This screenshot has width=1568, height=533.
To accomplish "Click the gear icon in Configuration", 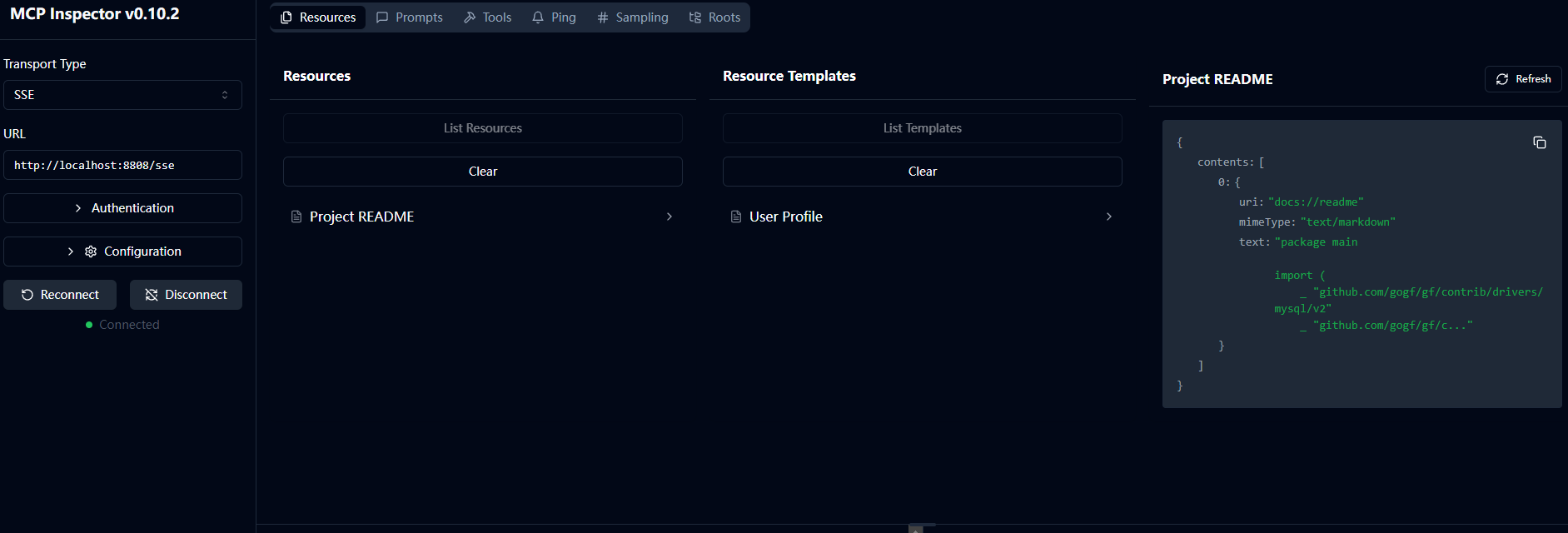I will click(91, 252).
